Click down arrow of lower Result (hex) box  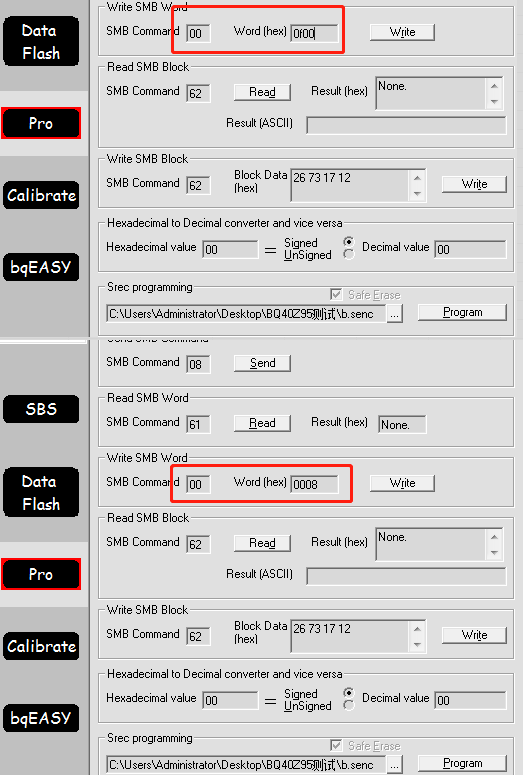[x=494, y=553]
